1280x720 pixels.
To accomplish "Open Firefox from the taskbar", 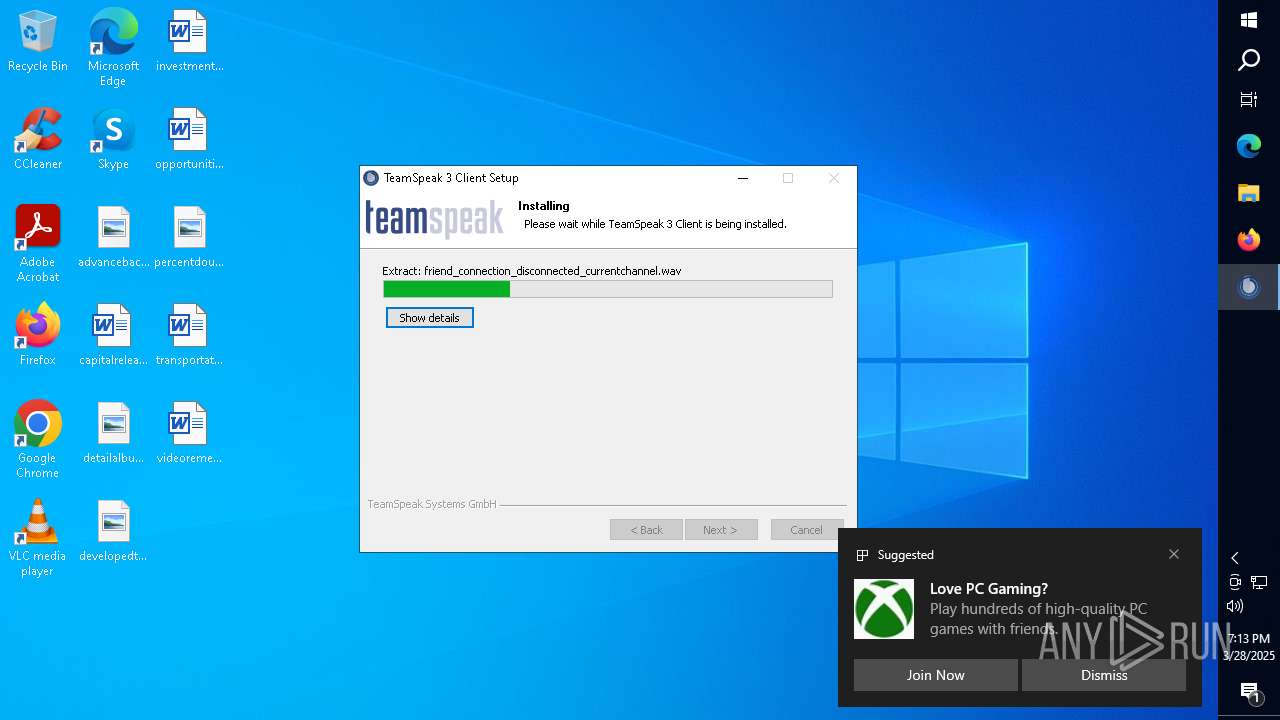I will pos(1249,240).
